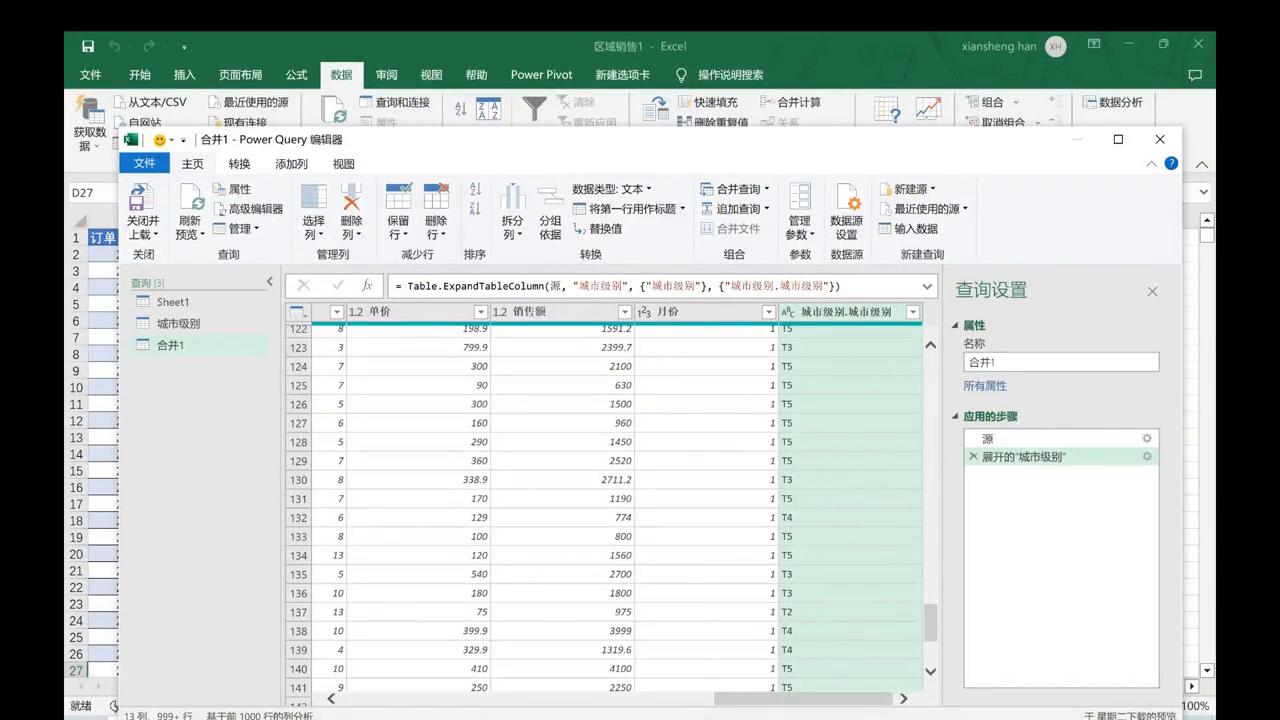
Task: Collapse the 应用的步骤 section triangle
Action: point(955,417)
